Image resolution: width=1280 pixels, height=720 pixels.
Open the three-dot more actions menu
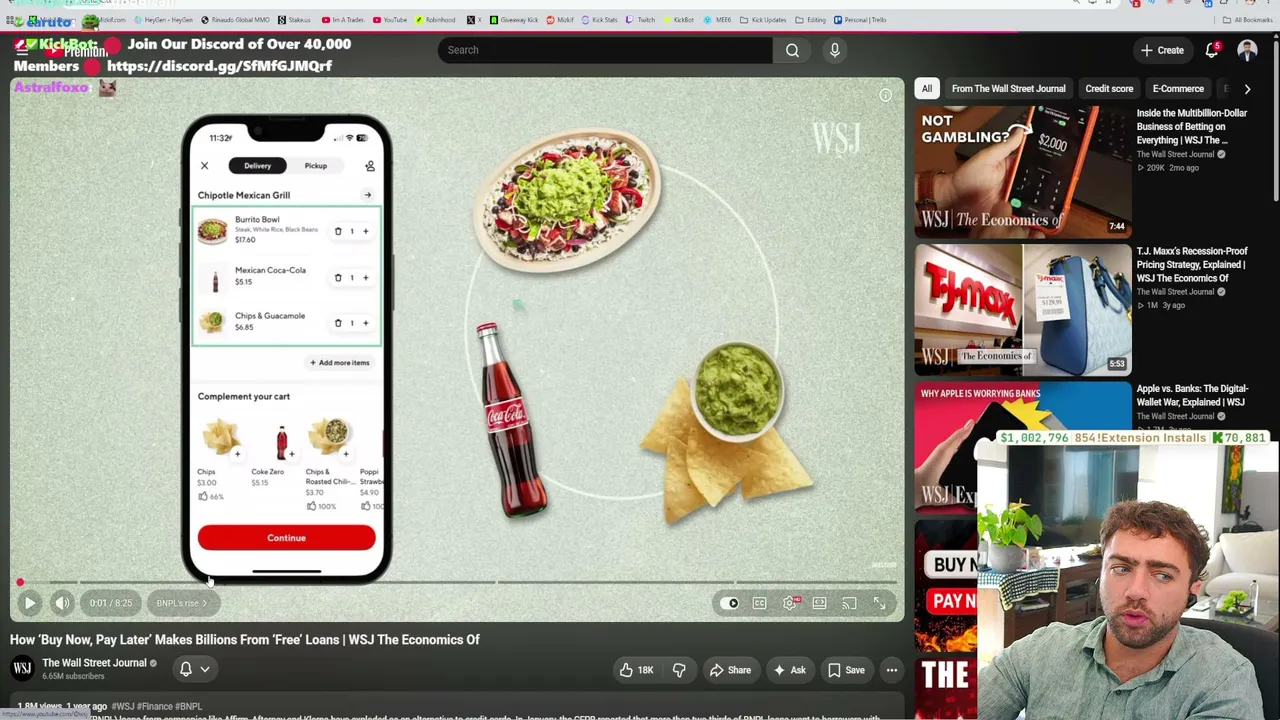891,670
